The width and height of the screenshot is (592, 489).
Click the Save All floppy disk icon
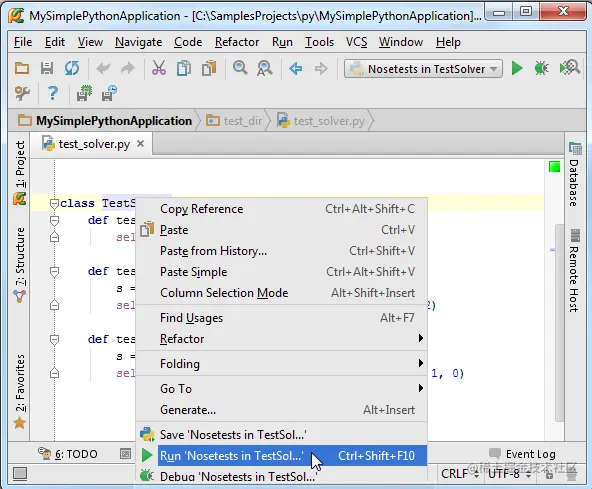pos(47,68)
